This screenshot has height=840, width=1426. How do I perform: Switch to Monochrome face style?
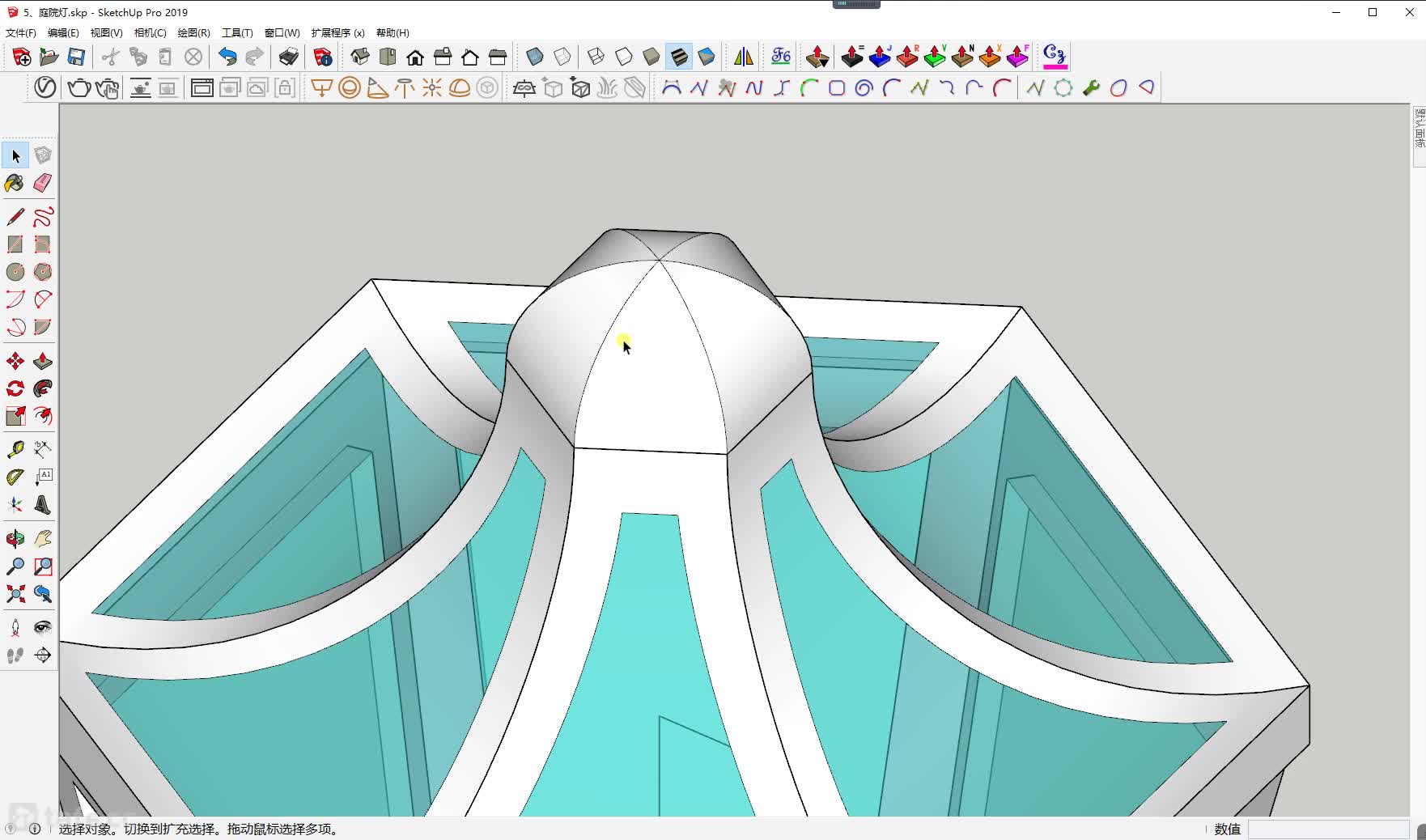click(707, 57)
